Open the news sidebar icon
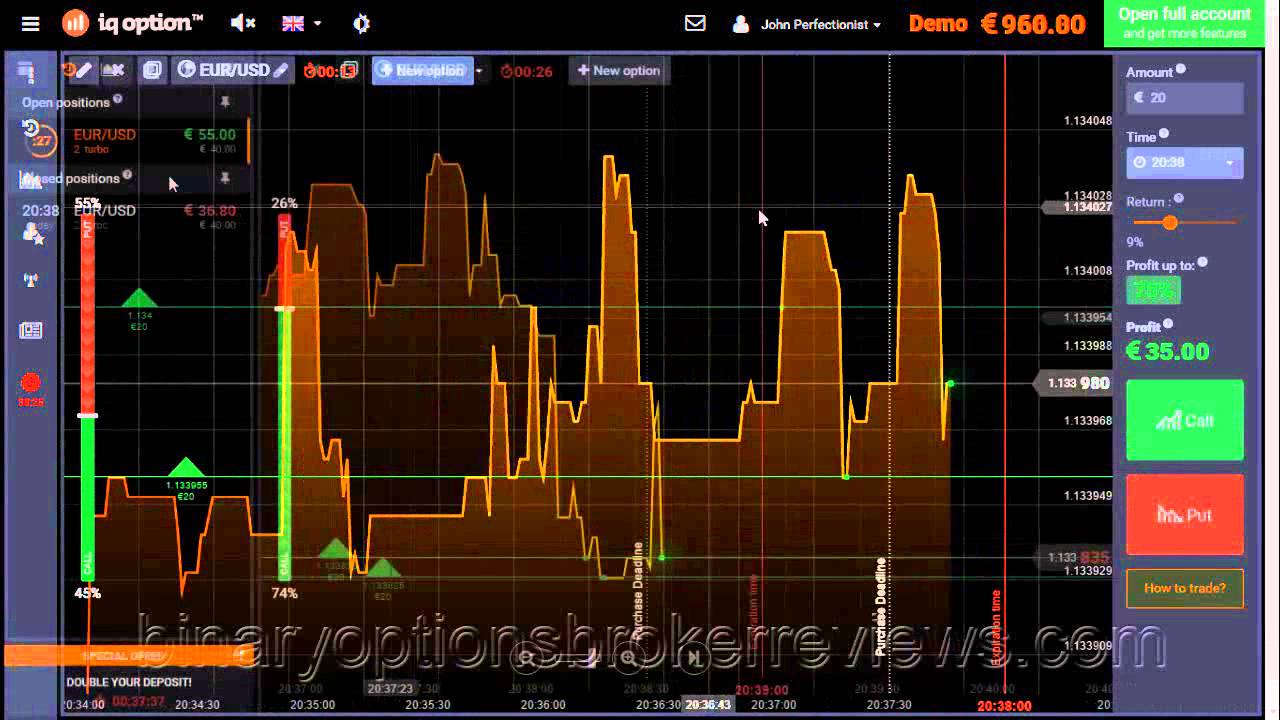 tap(31, 330)
